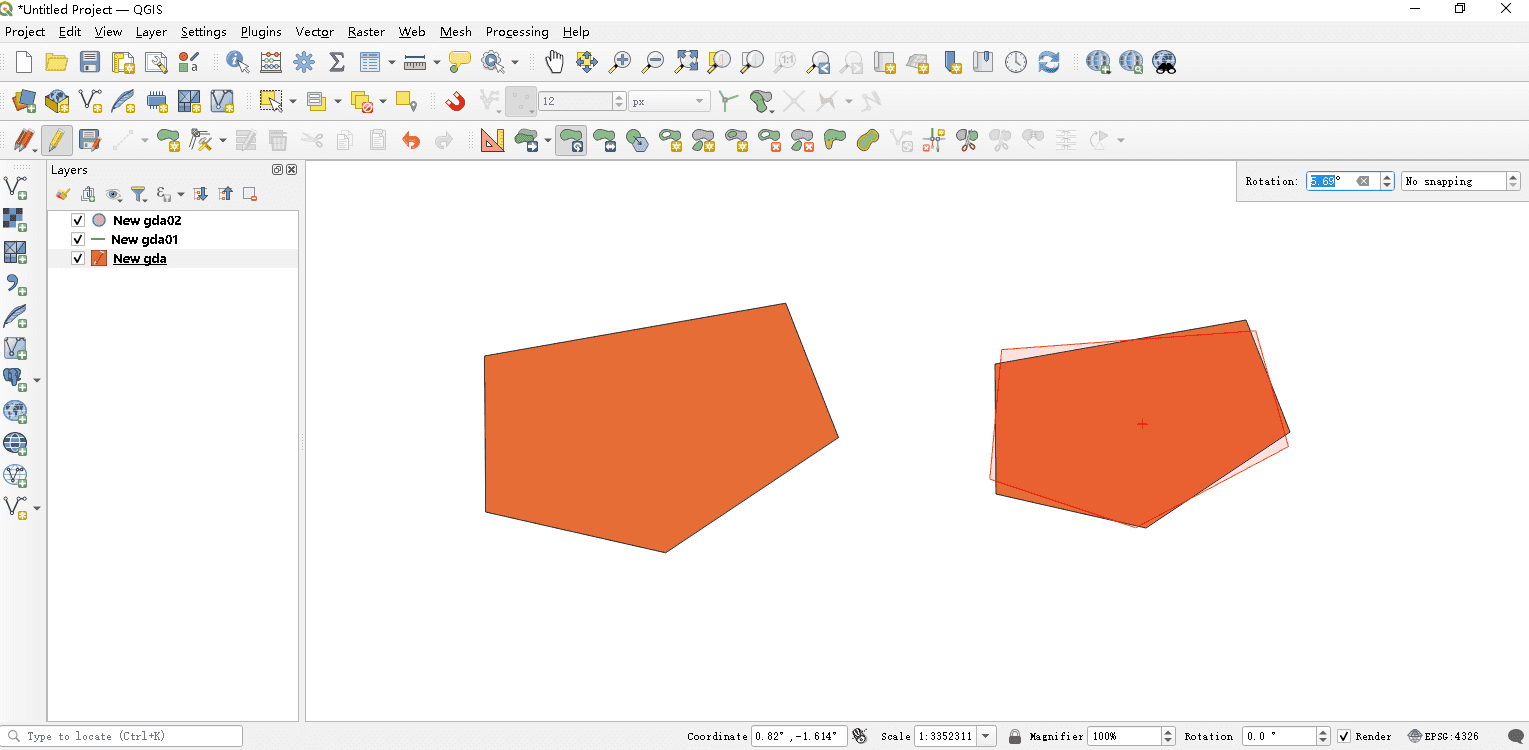The width and height of the screenshot is (1529, 750).
Task: Expand the select features tool dropdown arrow
Action: point(292,101)
